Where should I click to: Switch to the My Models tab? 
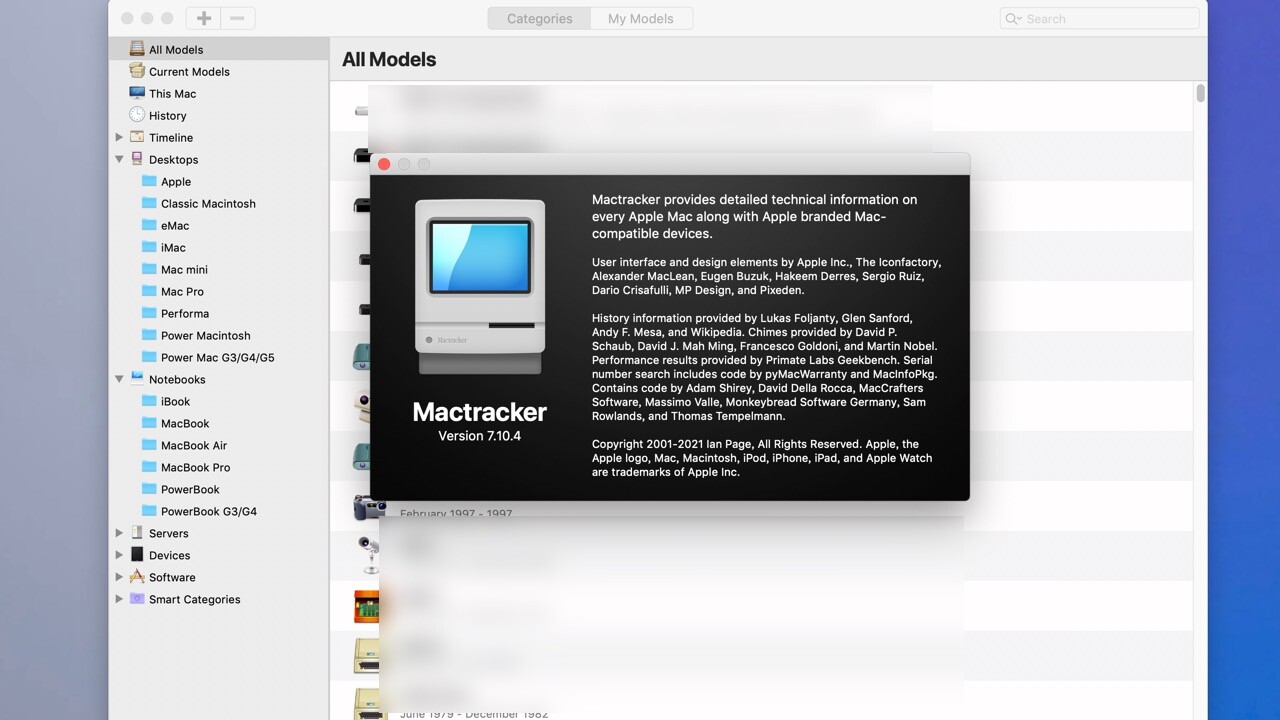pos(641,18)
